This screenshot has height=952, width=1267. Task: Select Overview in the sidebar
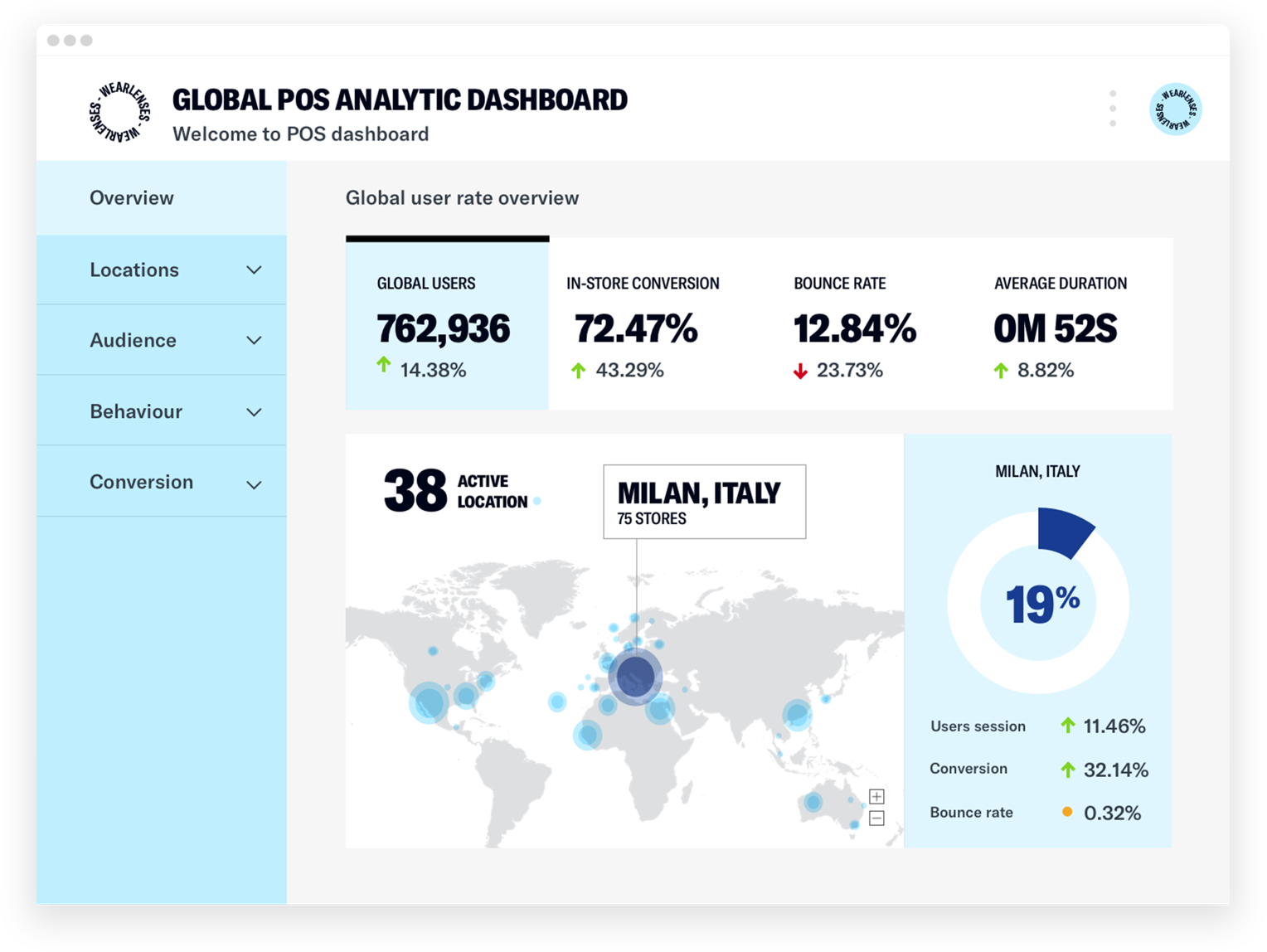click(x=131, y=197)
